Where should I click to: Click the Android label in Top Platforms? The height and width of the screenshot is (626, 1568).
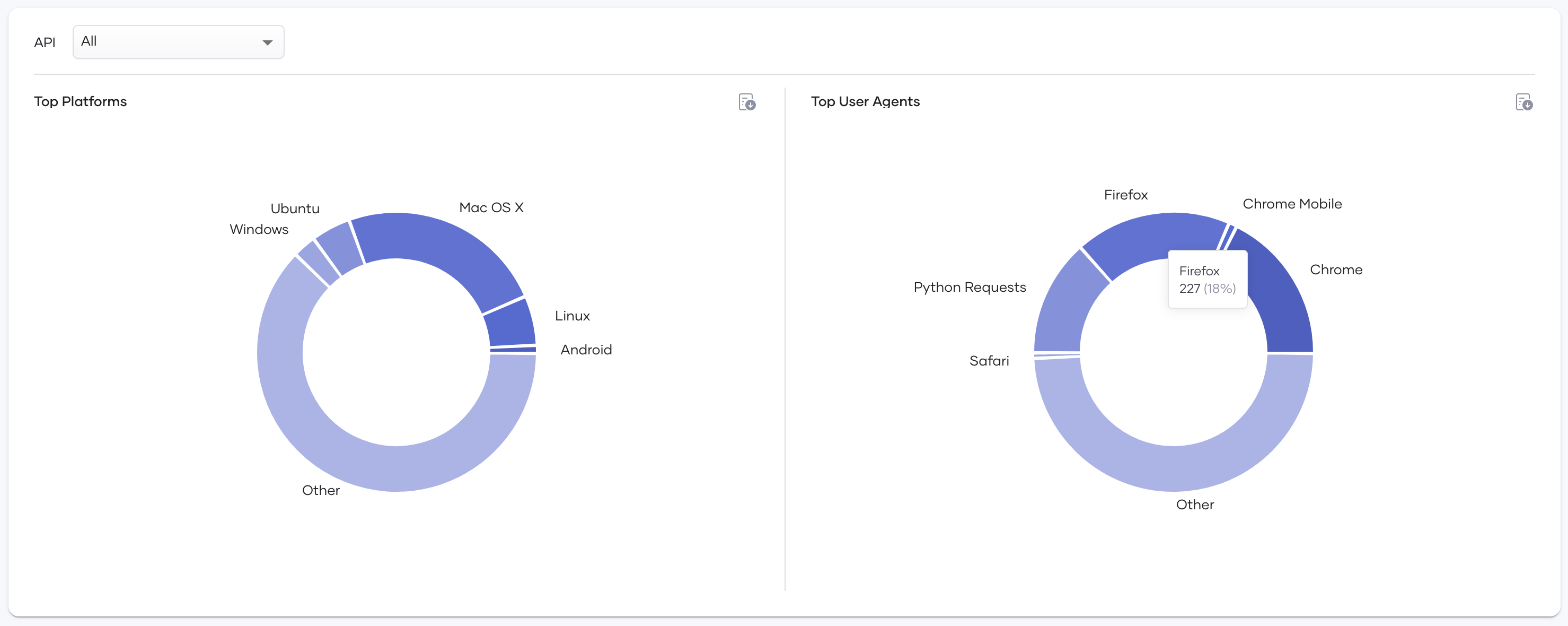pos(586,350)
